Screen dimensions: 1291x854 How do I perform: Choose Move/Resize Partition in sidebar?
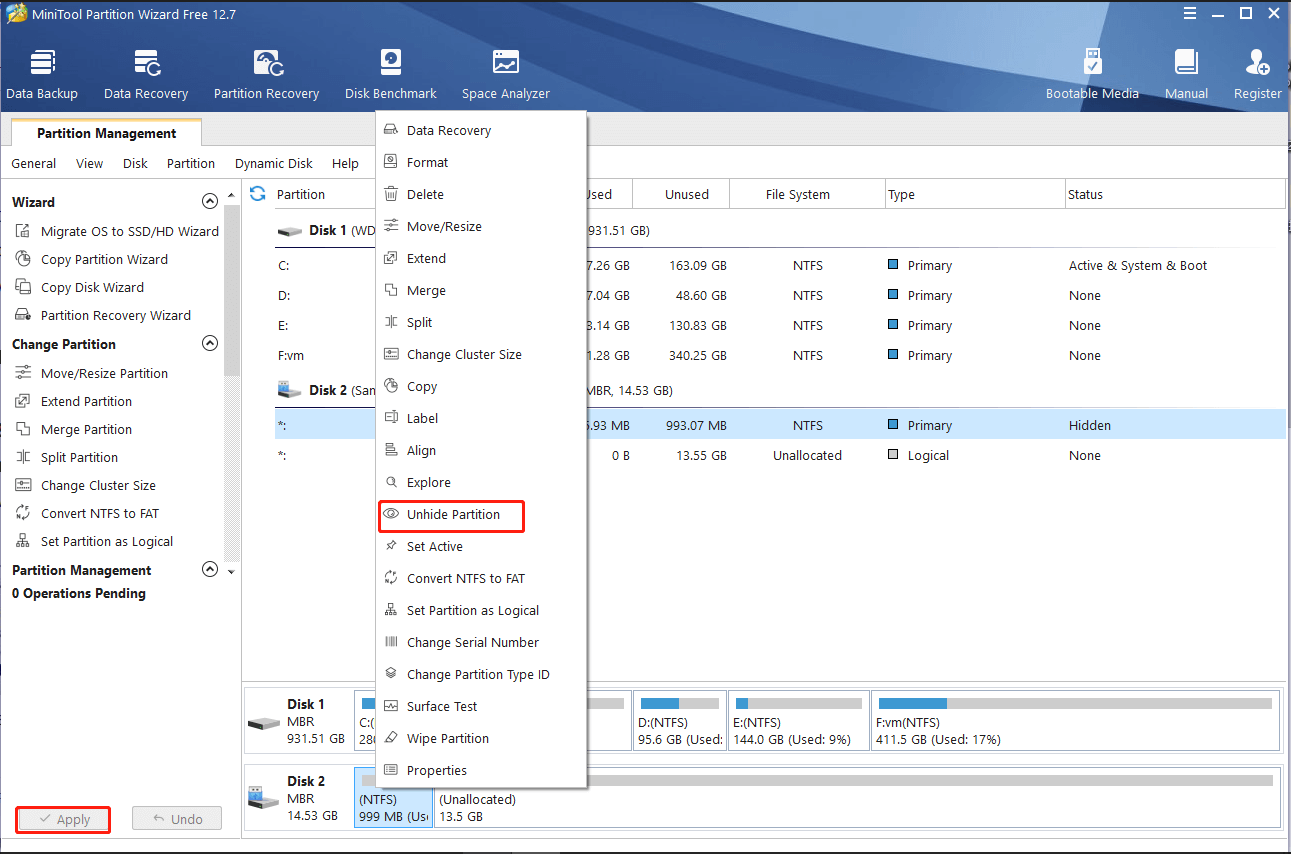point(92,373)
